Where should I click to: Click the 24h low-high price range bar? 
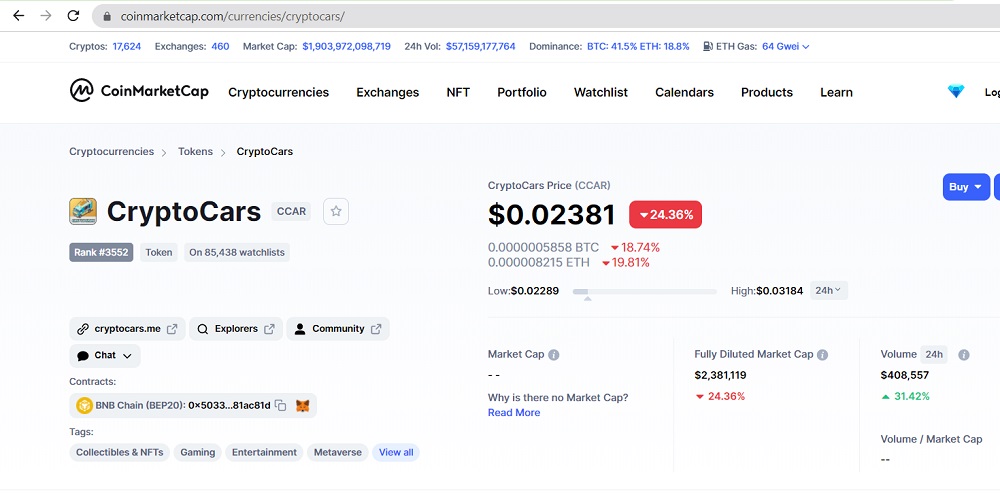click(x=645, y=292)
